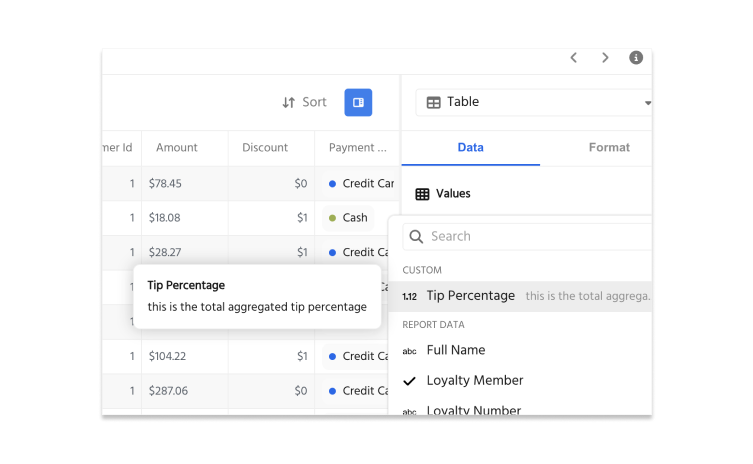Click the Cash payment tag
The image size is (753, 464).
[348, 218]
